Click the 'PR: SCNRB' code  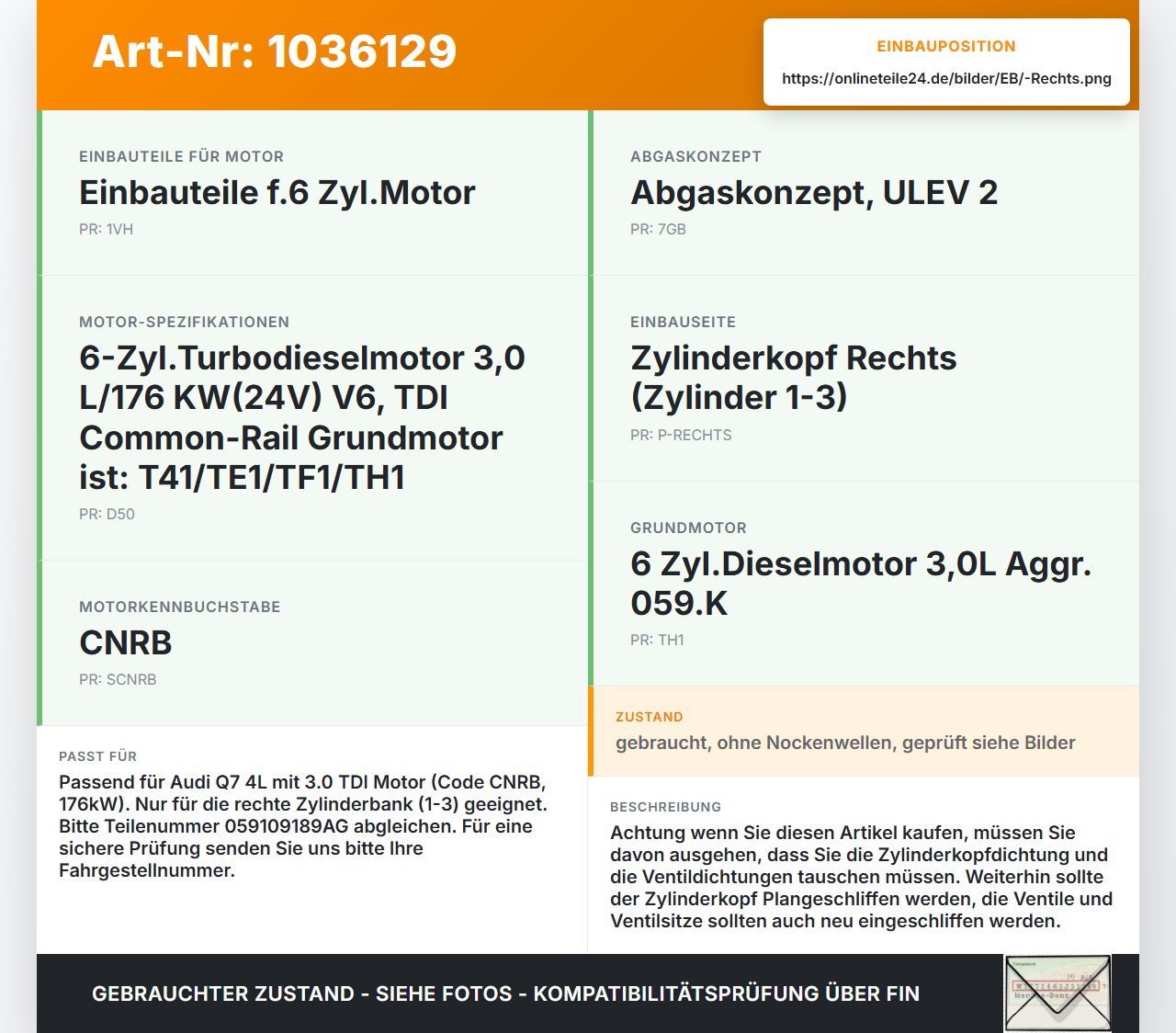coord(118,679)
